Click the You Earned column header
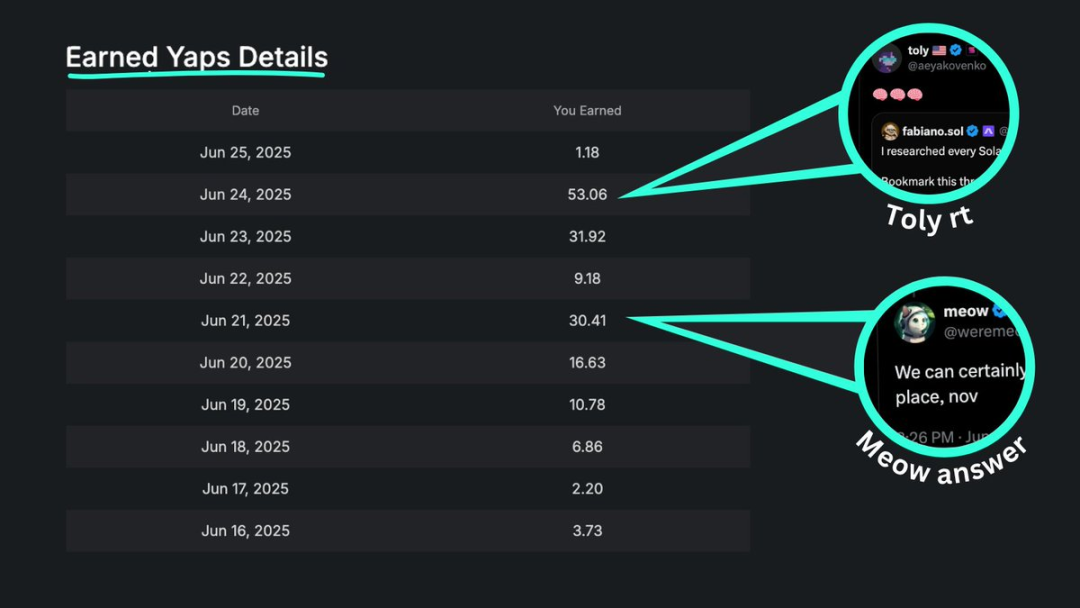The image size is (1080, 608). [587, 111]
